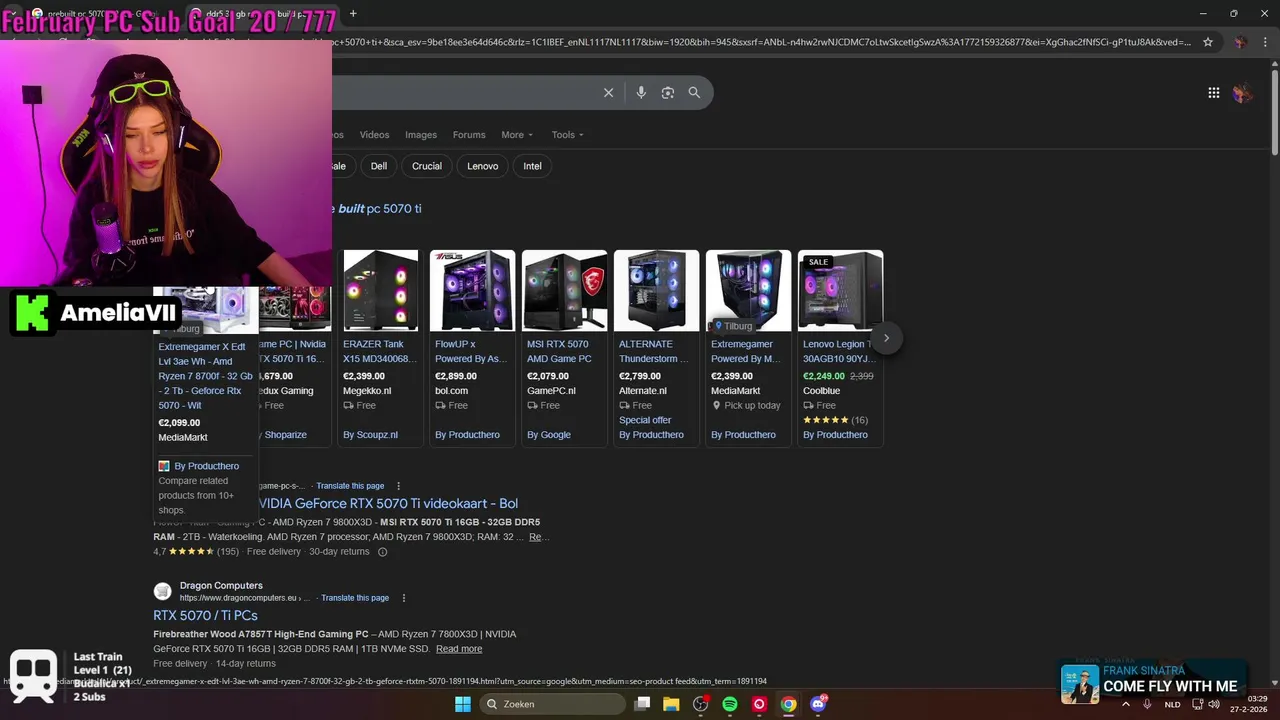Open Spotify from taskbar
1280x720 pixels.
(730, 704)
